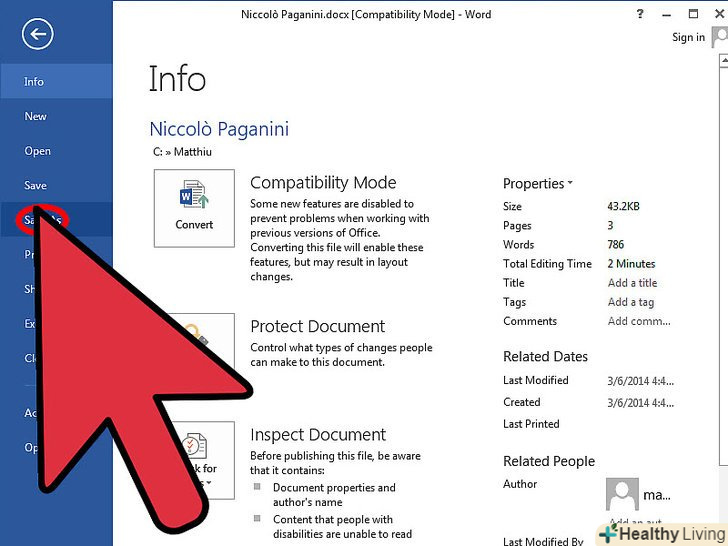Click 'Add a tag' field
This screenshot has width=728, height=546.
631,302
